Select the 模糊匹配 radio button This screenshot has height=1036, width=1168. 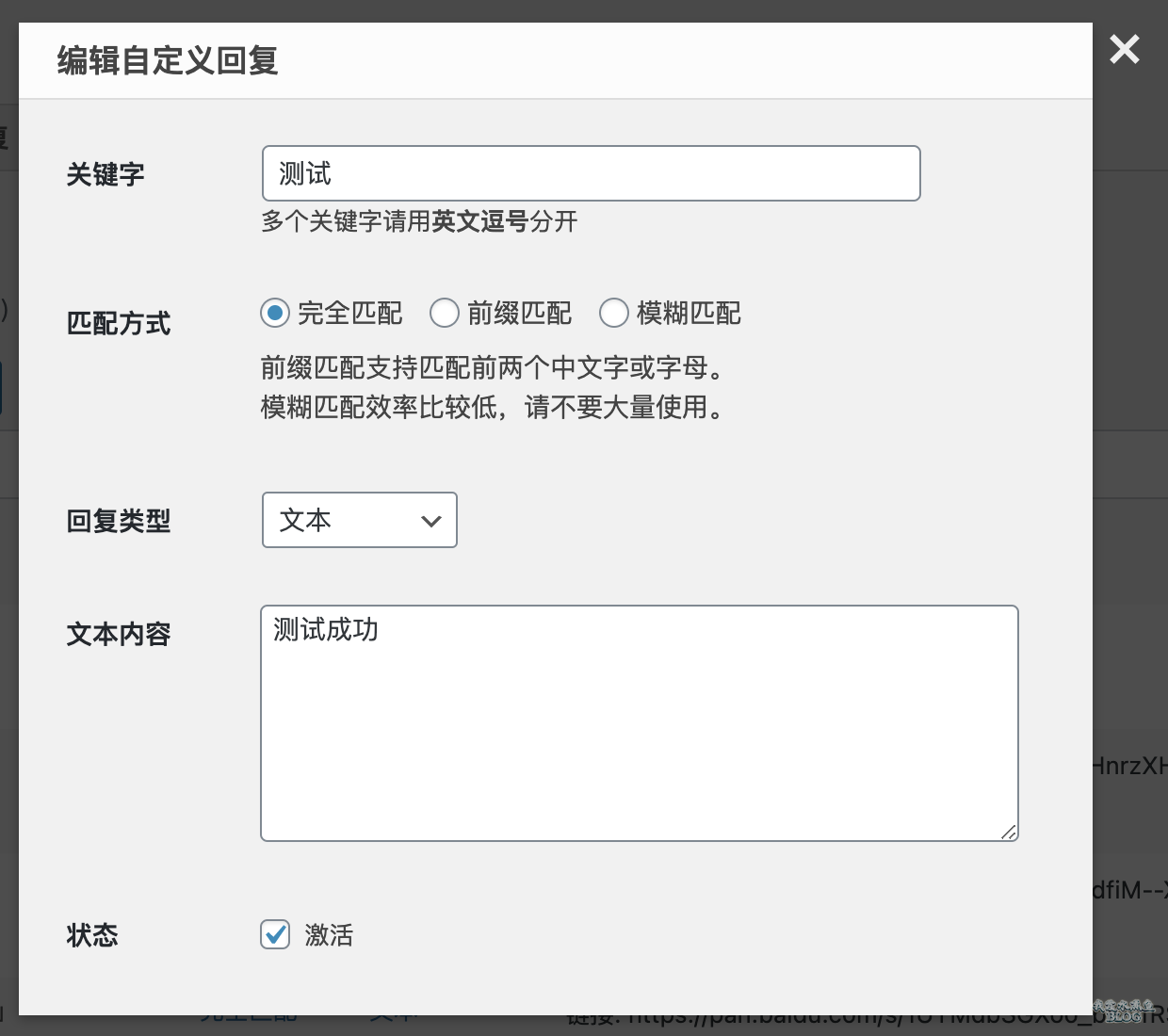[x=614, y=313]
